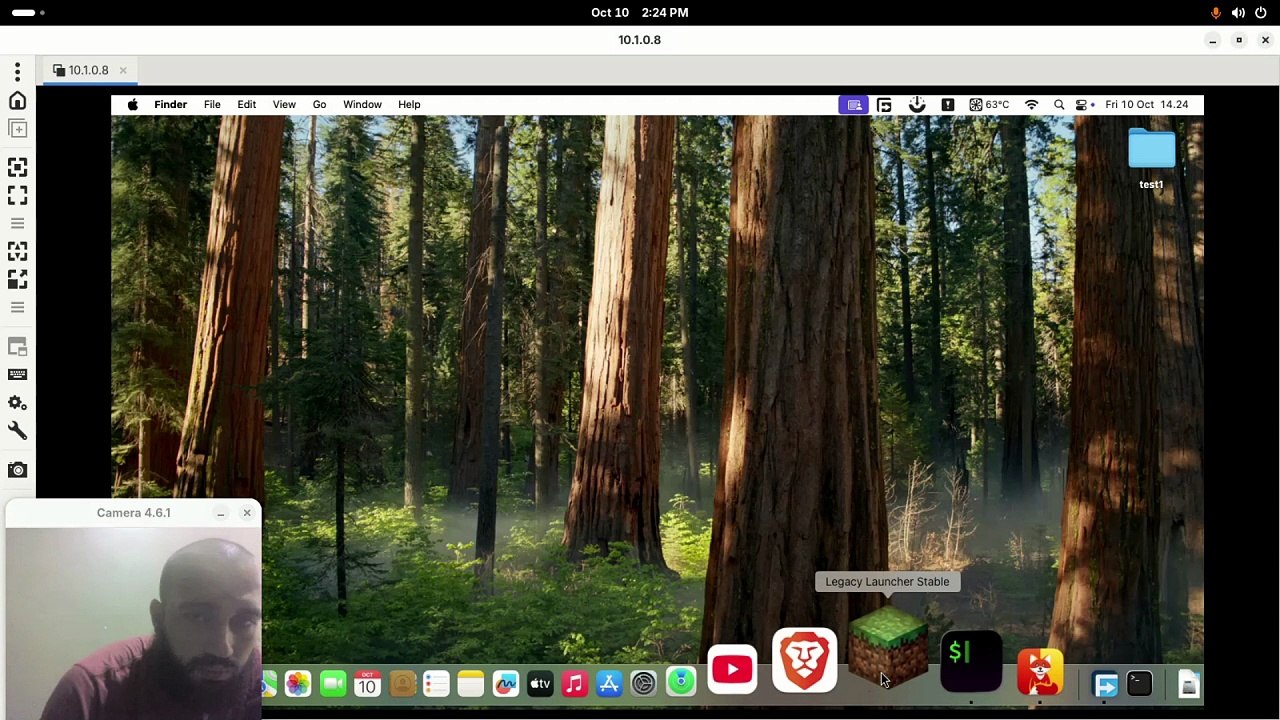Launch YouTube from the Dock
Image resolution: width=1280 pixels, height=720 pixels.
tap(732, 670)
